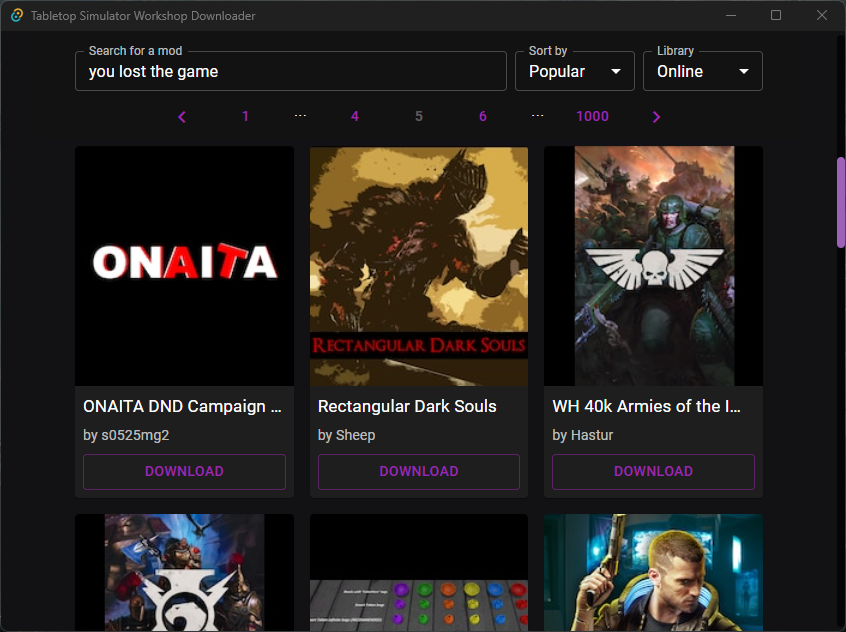Go to previous page with left chevron
Image resolution: width=846 pixels, height=632 pixels.
pos(182,117)
